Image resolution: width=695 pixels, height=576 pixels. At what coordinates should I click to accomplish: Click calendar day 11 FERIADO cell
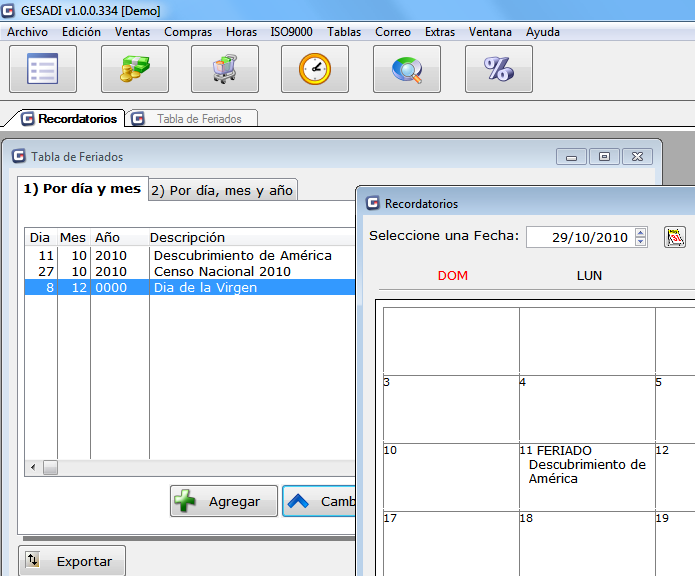point(586,476)
